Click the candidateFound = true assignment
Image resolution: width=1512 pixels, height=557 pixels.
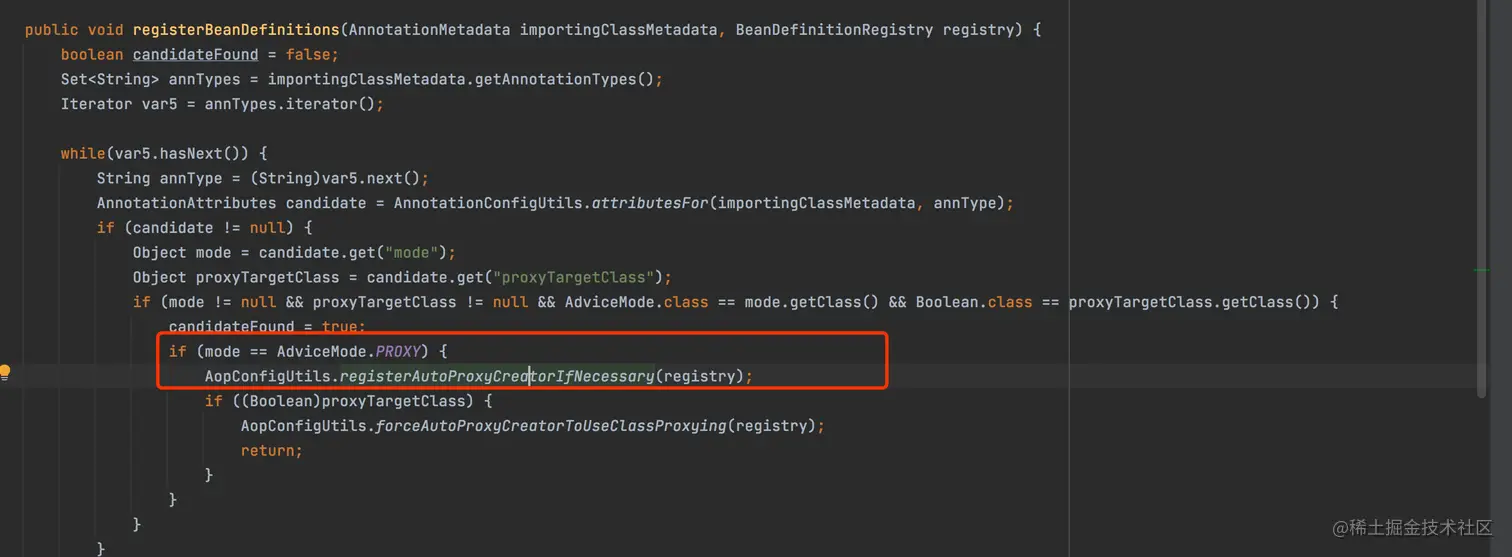265,327
